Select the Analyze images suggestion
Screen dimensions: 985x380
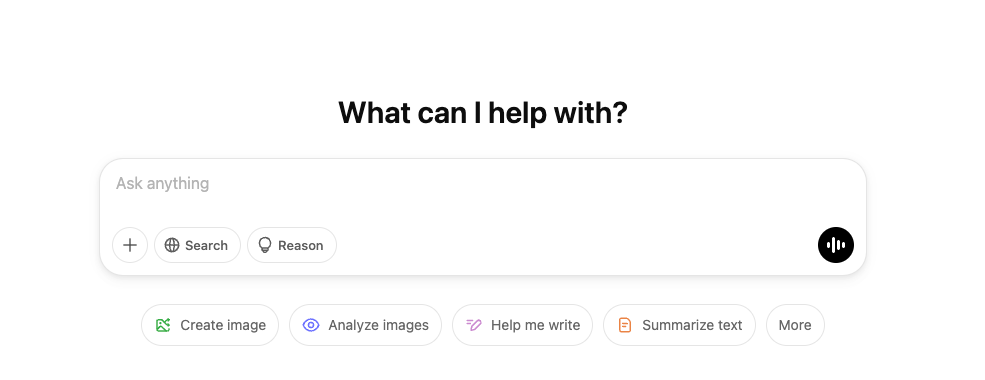click(x=366, y=325)
